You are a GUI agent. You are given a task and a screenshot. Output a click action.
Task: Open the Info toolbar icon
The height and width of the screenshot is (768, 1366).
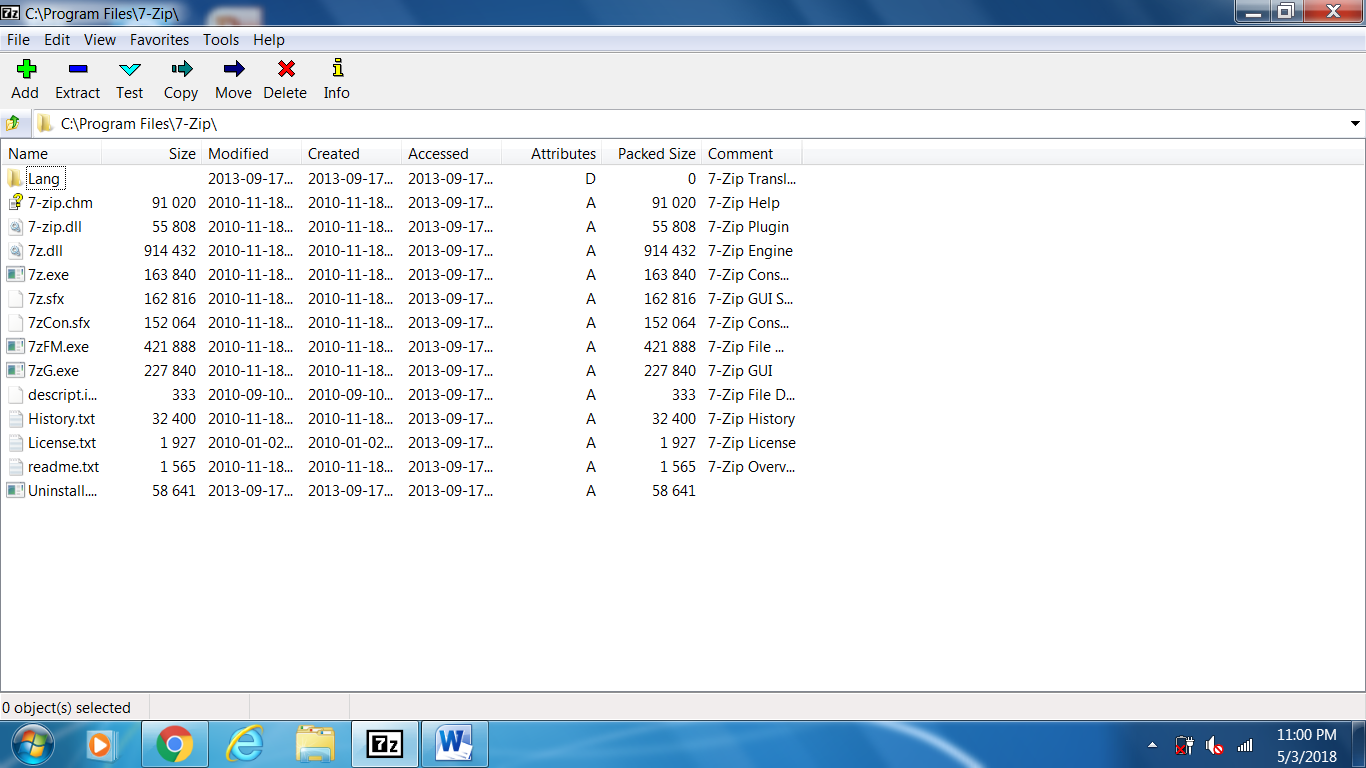pyautogui.click(x=337, y=68)
